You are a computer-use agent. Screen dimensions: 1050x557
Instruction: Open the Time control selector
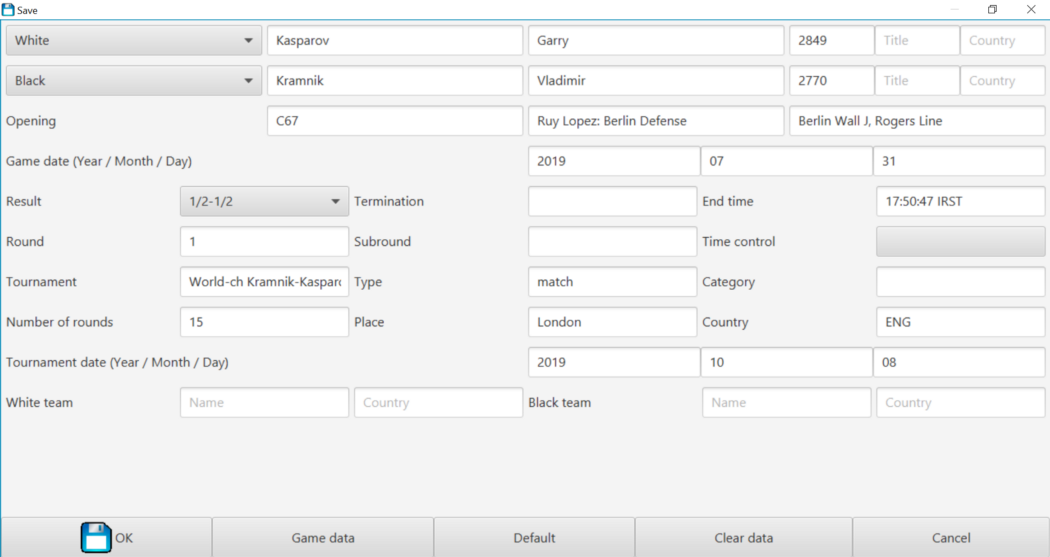tap(960, 242)
